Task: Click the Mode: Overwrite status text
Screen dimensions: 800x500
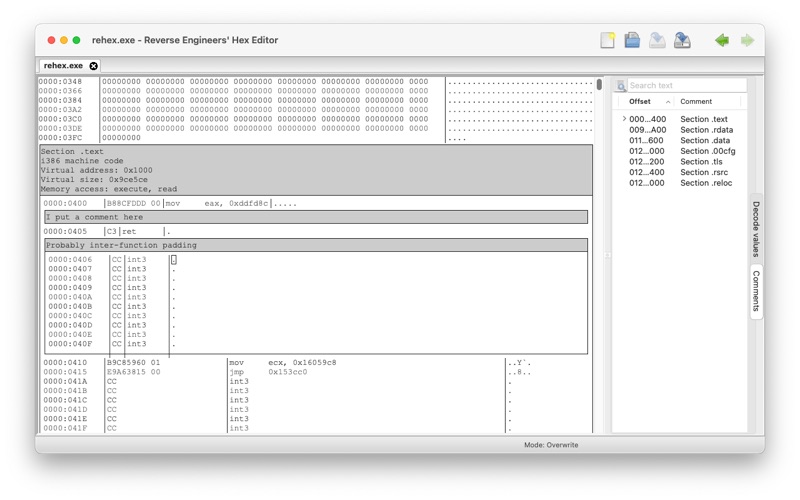Action: [x=551, y=445]
